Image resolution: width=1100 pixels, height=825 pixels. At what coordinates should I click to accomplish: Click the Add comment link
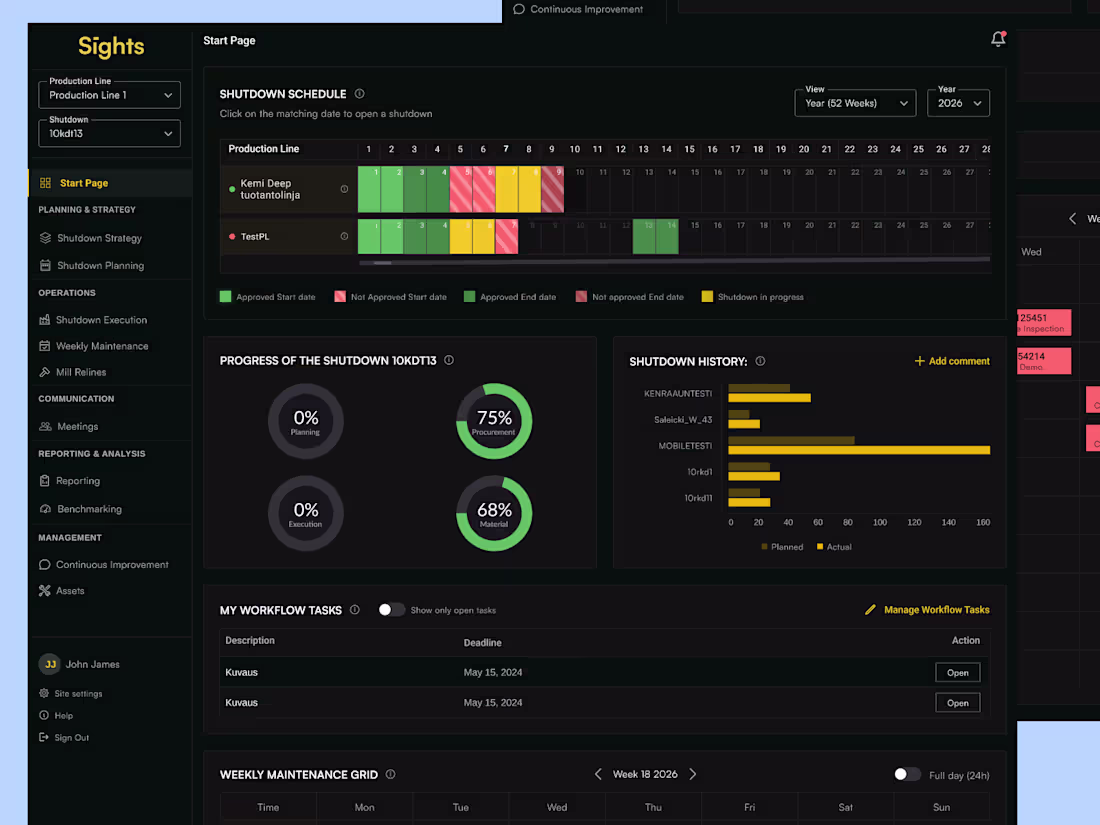click(952, 361)
